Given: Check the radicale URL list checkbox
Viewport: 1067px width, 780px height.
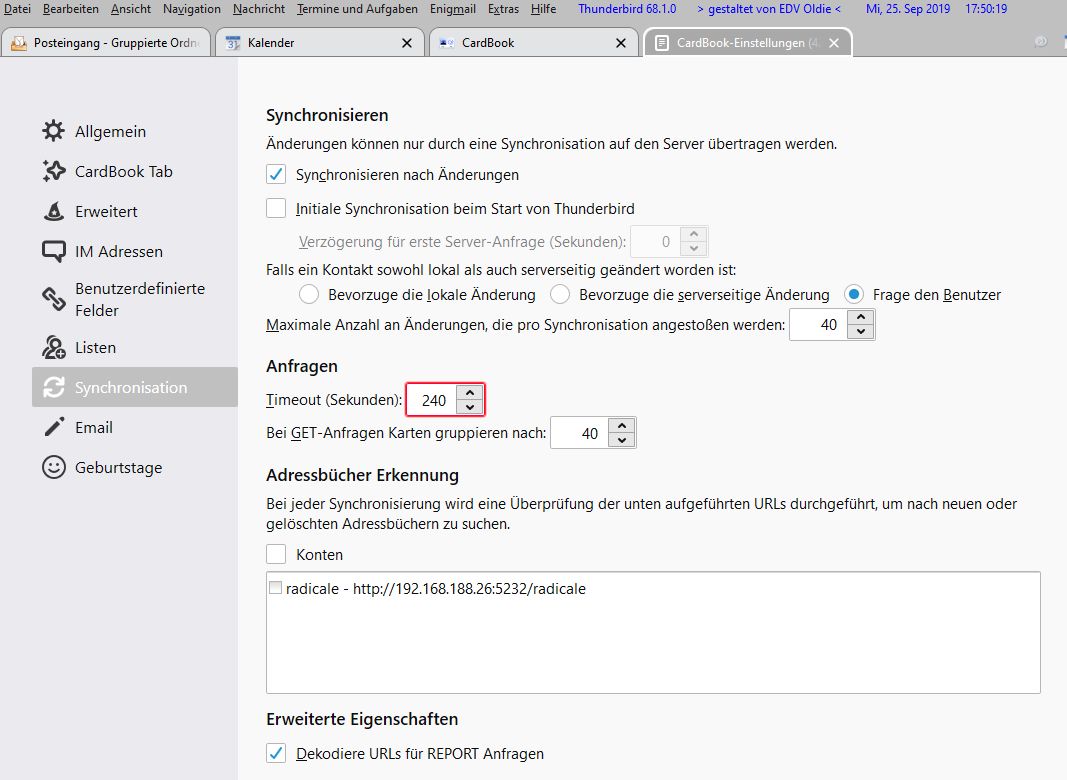Looking at the screenshot, I should [275, 587].
